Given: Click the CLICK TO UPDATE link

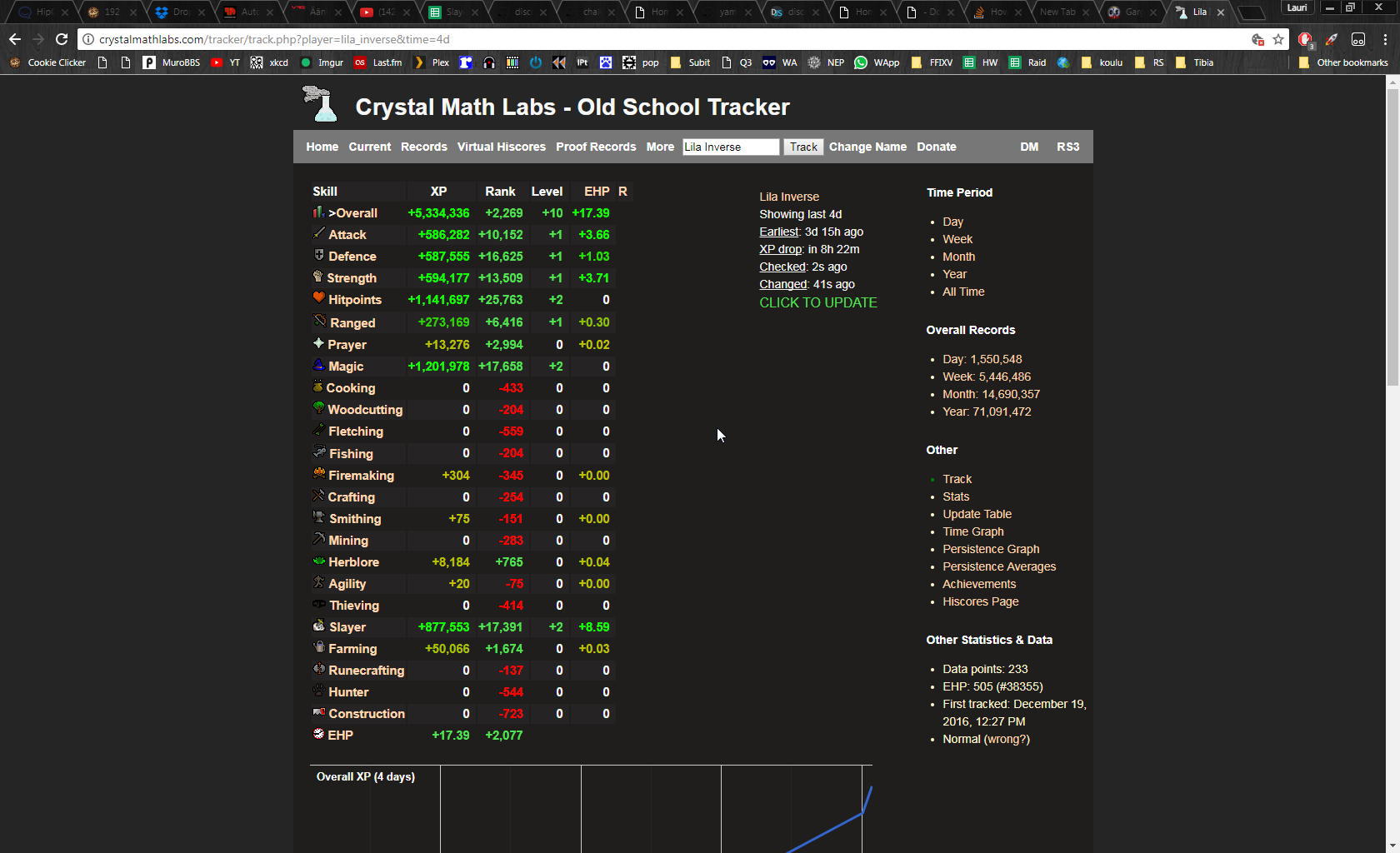Looking at the screenshot, I should point(817,302).
